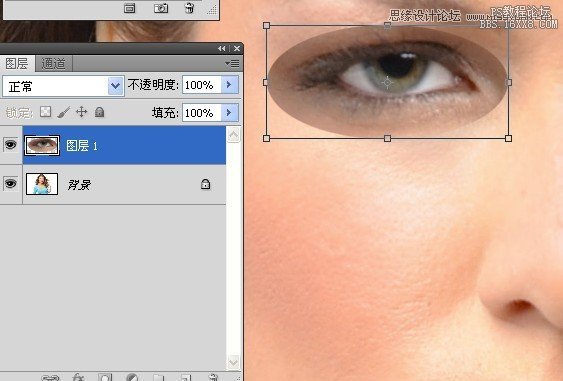Click the right-middle transform handle
This screenshot has width=563, height=381.
[x=508, y=82]
